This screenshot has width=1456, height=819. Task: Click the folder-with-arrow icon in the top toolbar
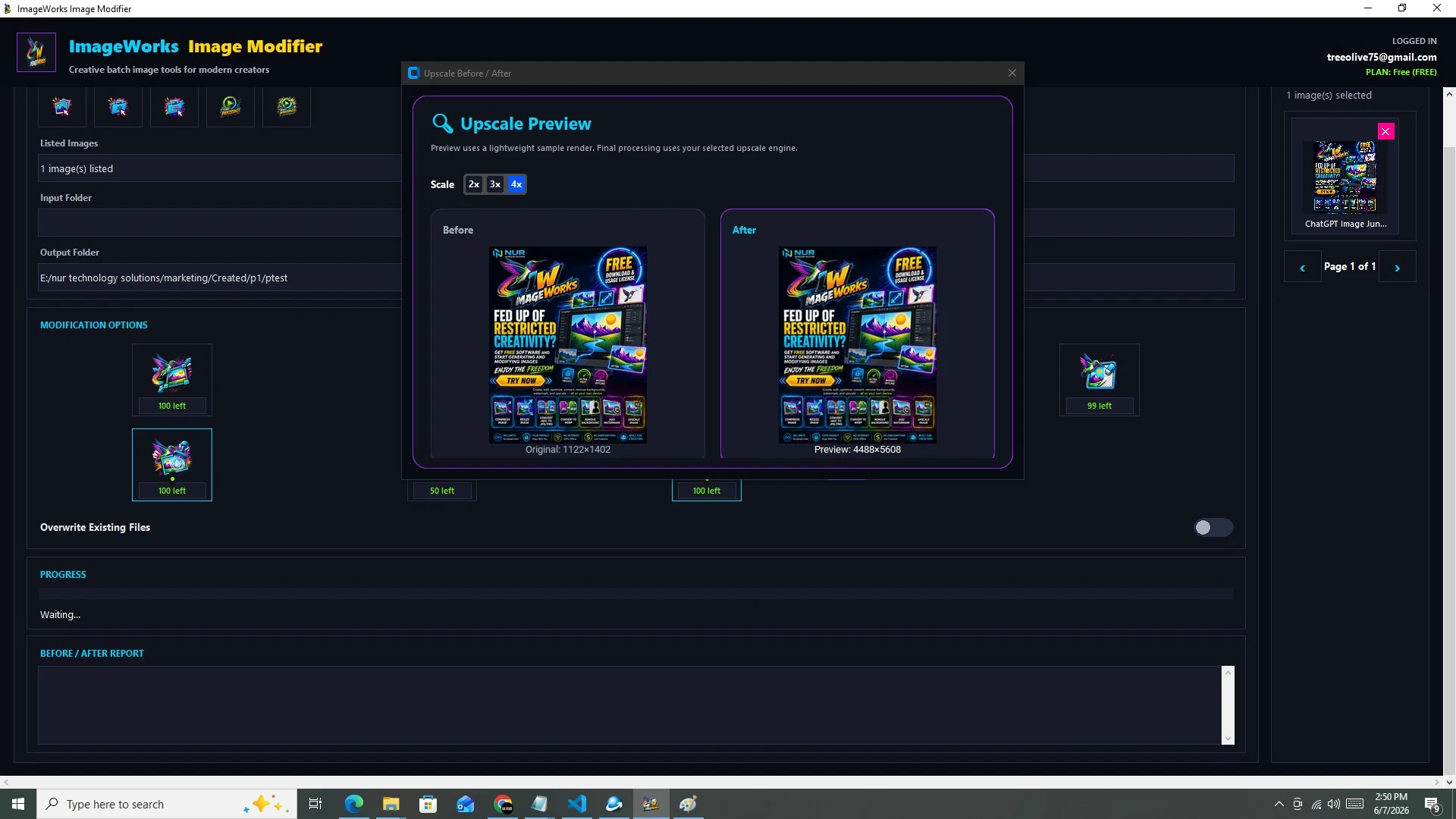coord(174,107)
